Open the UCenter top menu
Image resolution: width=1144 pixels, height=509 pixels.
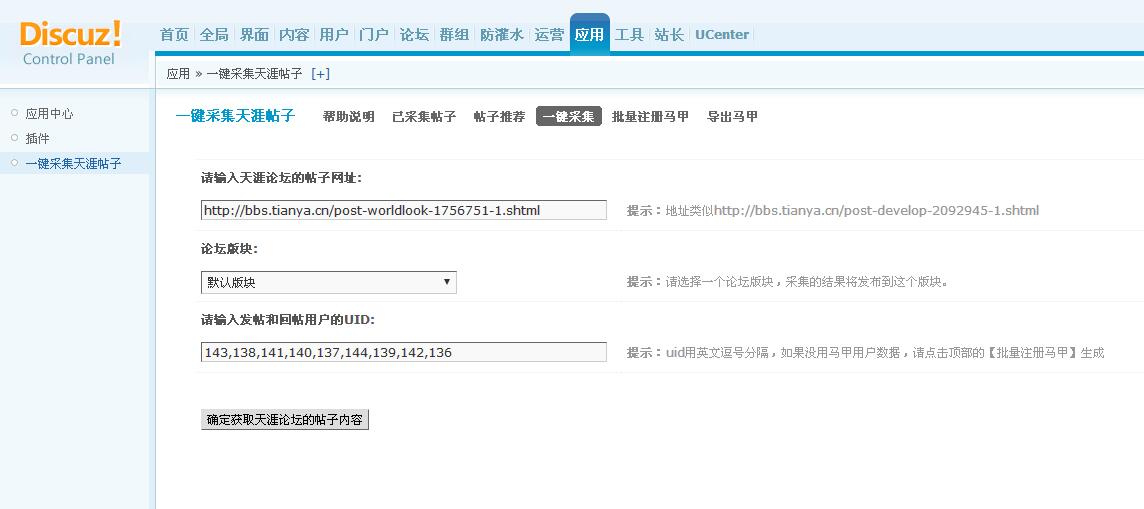click(722, 34)
